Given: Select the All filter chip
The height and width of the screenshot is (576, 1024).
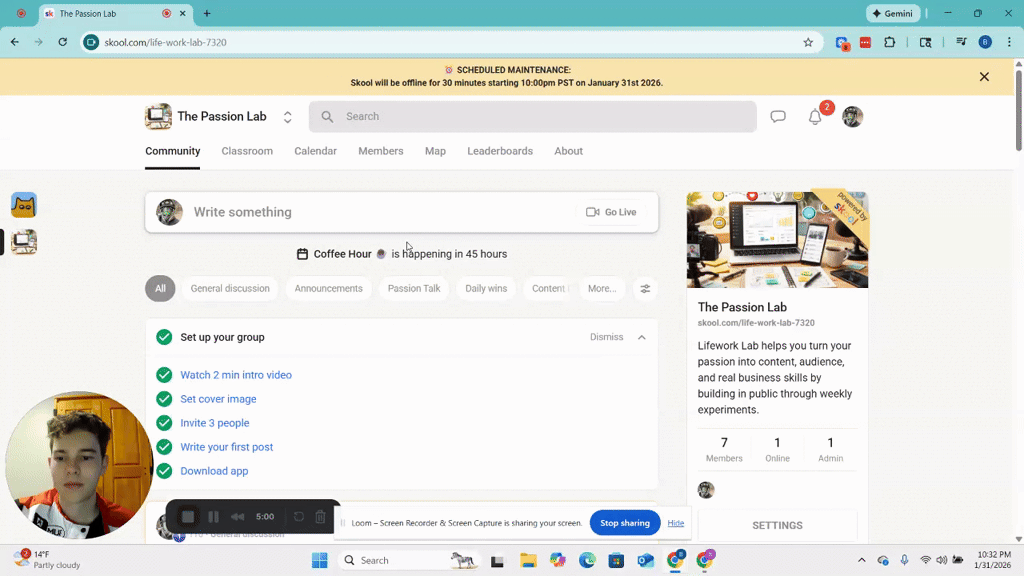Looking at the screenshot, I should pyautogui.click(x=160, y=289).
